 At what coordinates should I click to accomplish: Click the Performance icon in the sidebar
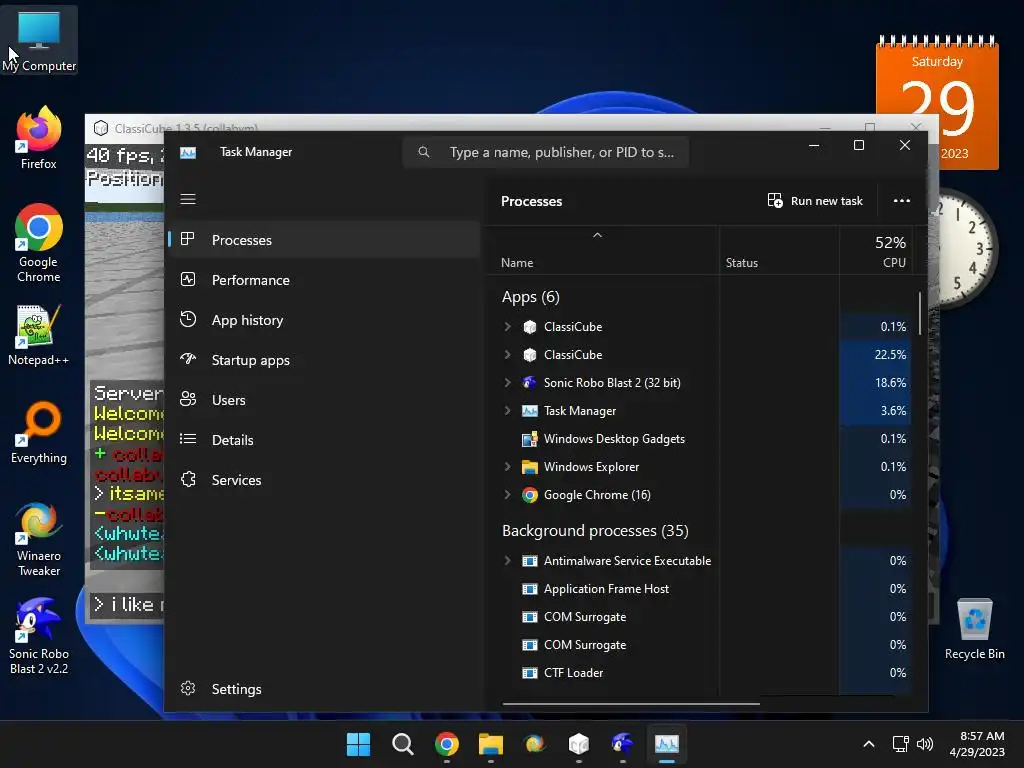tap(188, 280)
